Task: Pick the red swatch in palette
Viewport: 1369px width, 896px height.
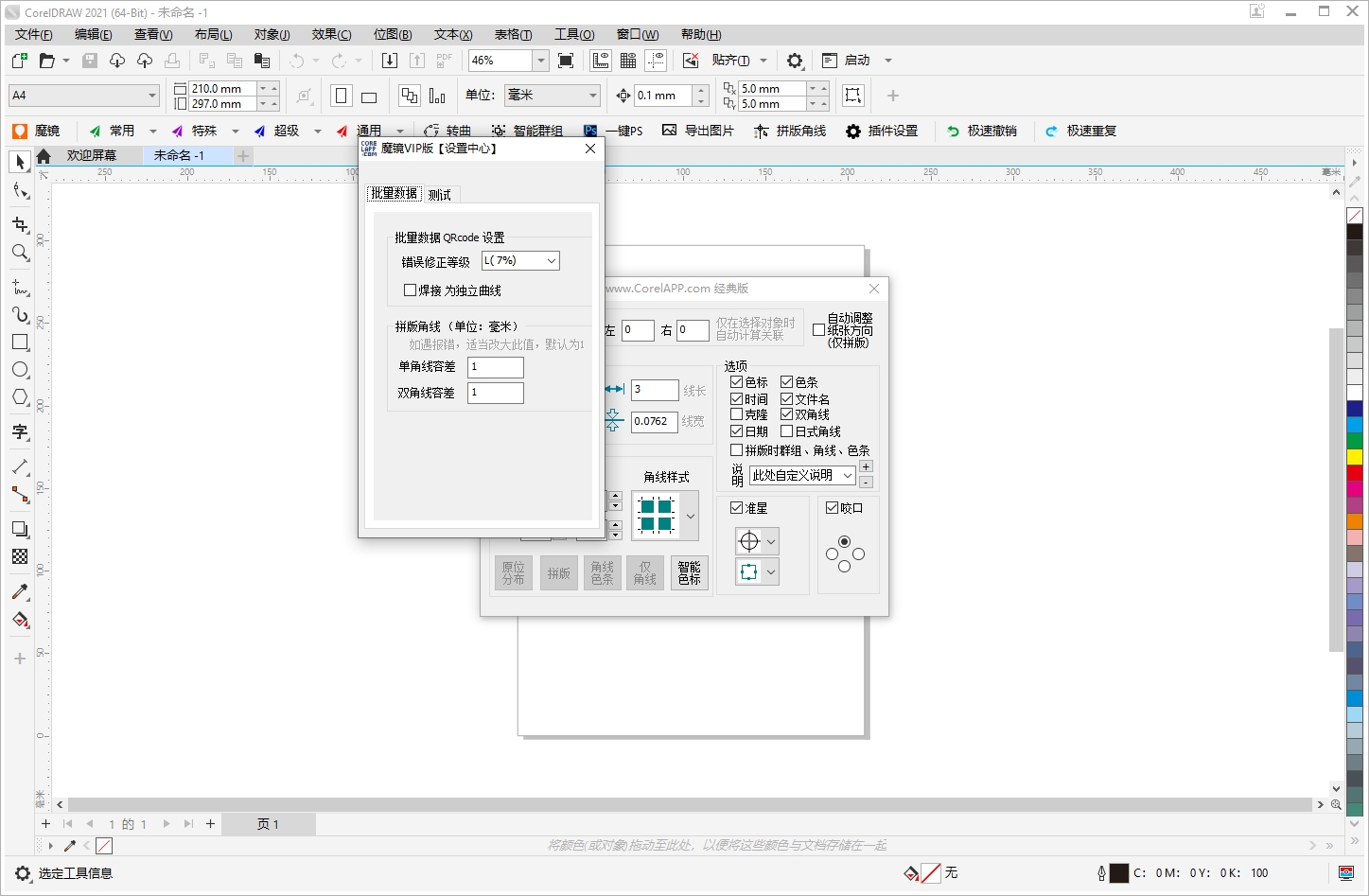Action: [1355, 473]
